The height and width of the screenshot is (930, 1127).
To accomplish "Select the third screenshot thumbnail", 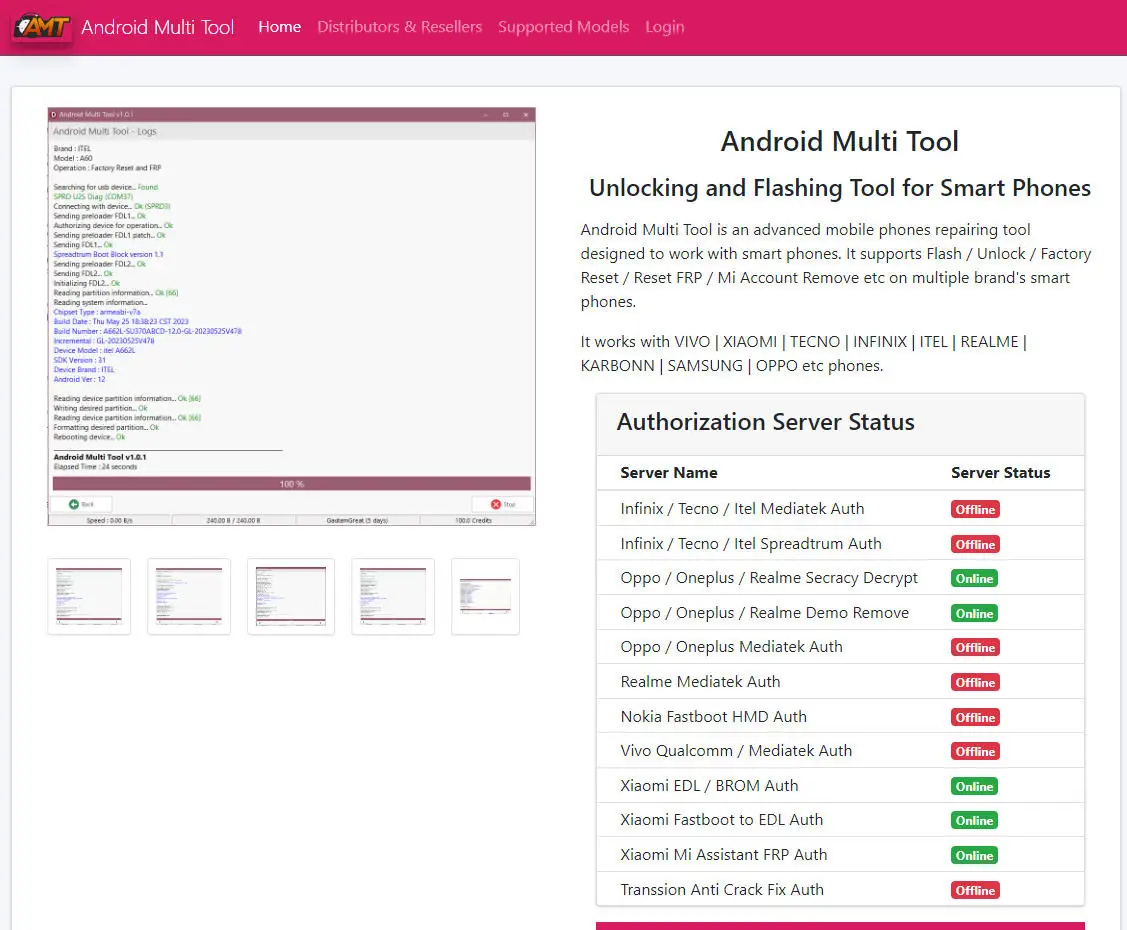I will tap(291, 597).
